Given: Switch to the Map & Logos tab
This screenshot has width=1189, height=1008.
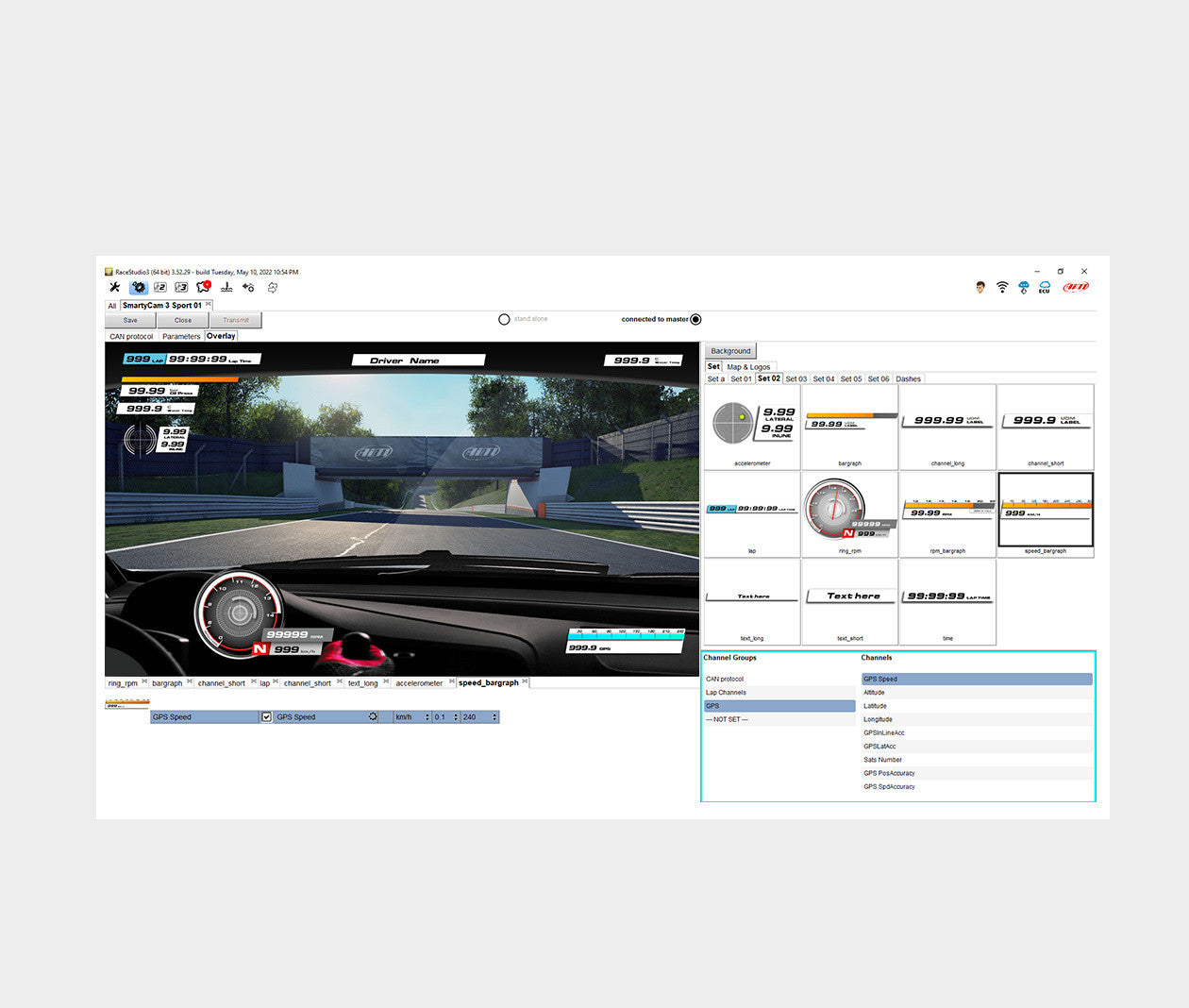Looking at the screenshot, I should tap(748, 366).
